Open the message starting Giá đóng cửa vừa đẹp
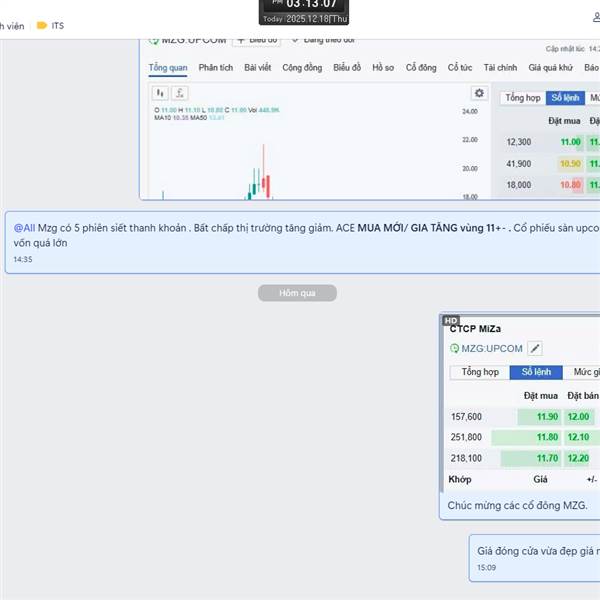Screen dimensions: 600x600 point(535,558)
